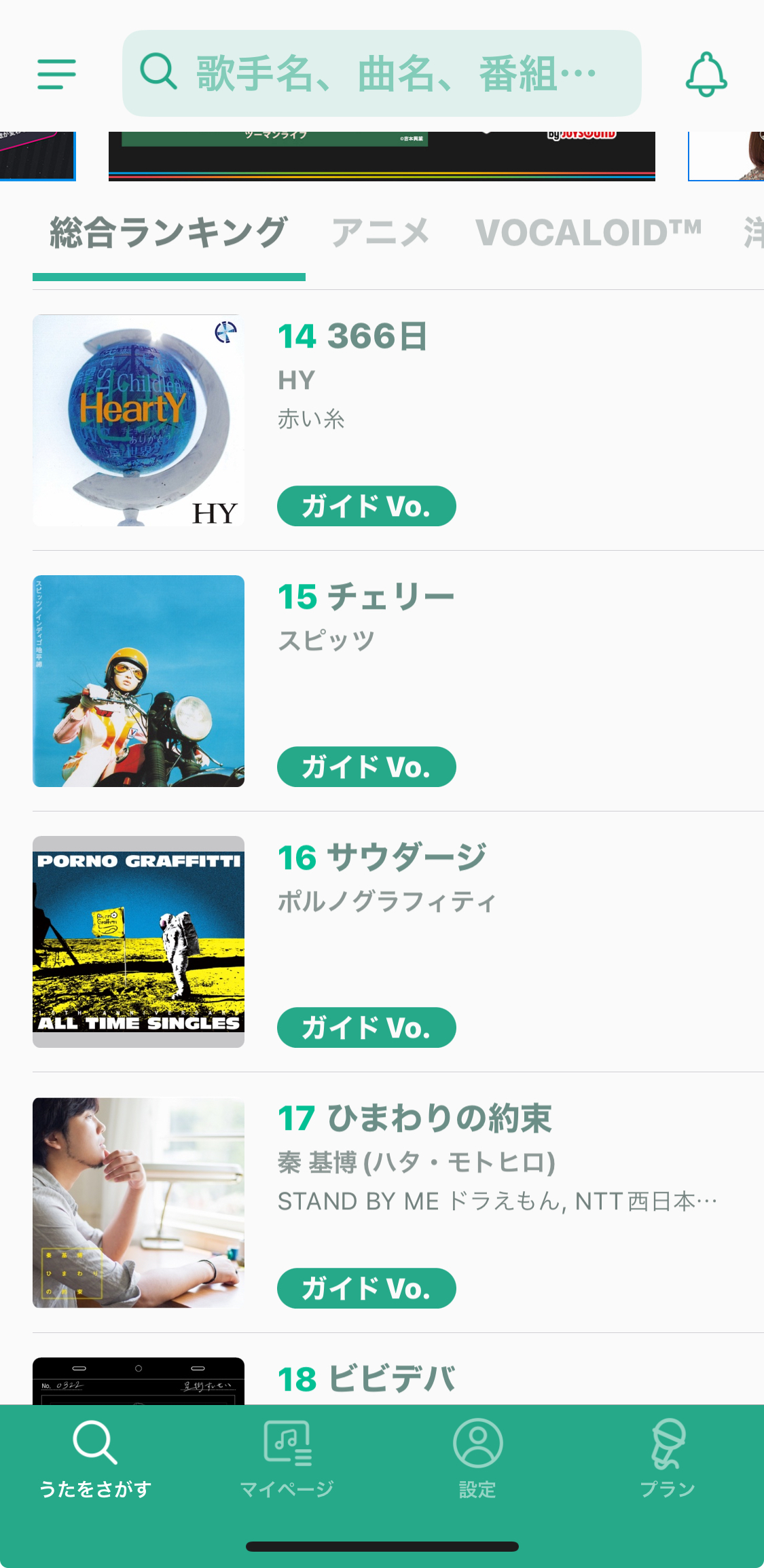Tap the notification bell icon

click(x=706, y=74)
